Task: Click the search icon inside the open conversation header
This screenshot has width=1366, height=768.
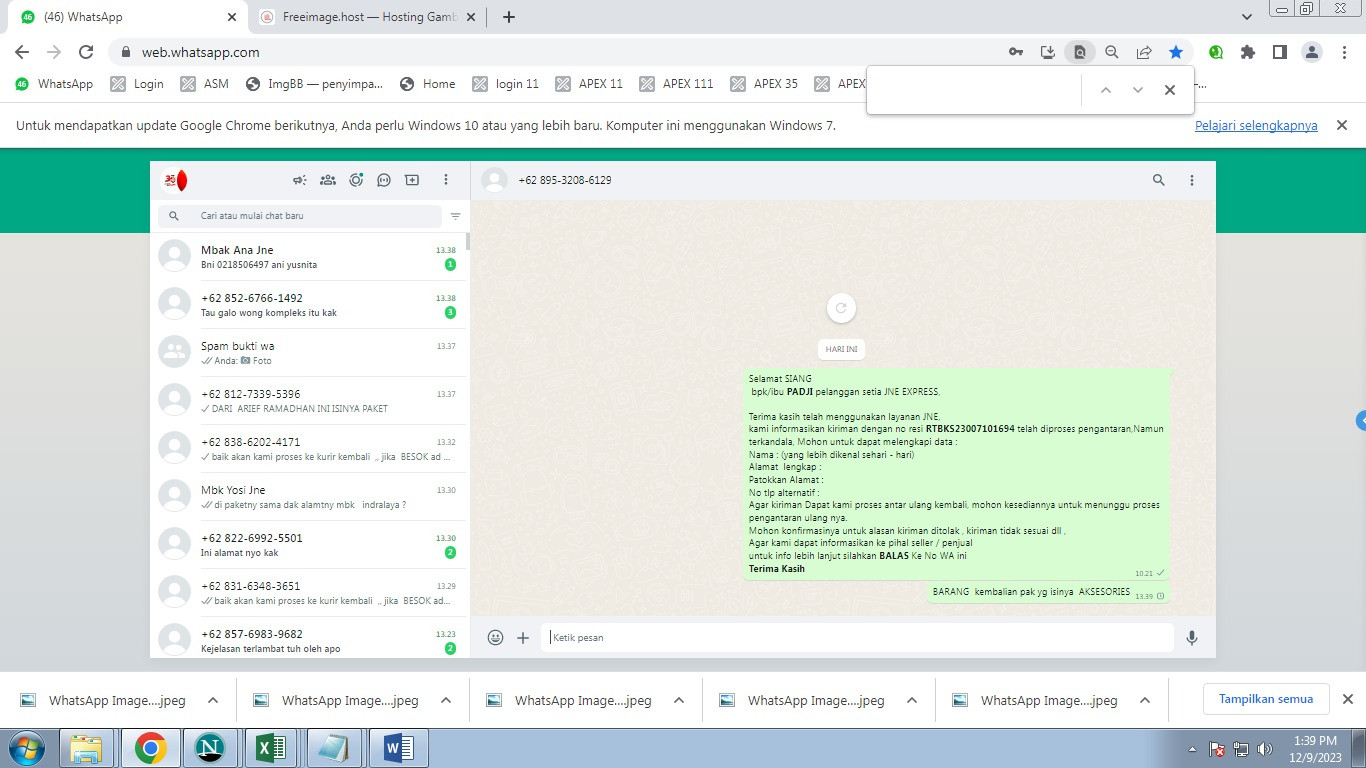Action: point(1159,180)
